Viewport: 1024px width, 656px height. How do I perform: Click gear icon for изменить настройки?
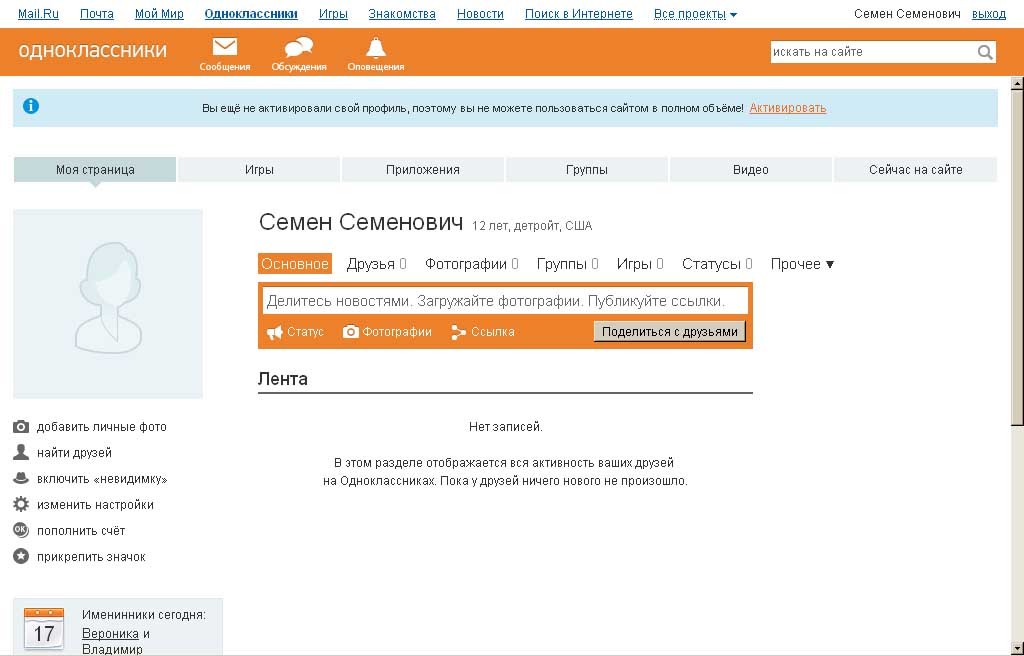pos(21,504)
